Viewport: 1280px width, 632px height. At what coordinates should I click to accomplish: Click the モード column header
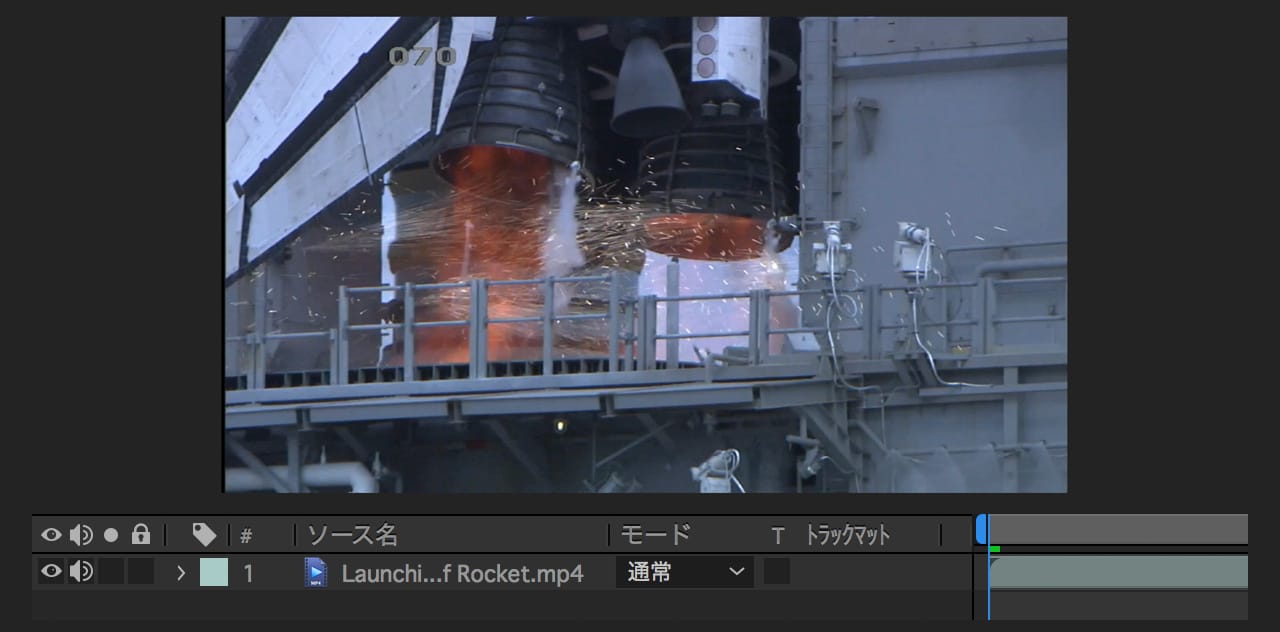[655, 535]
